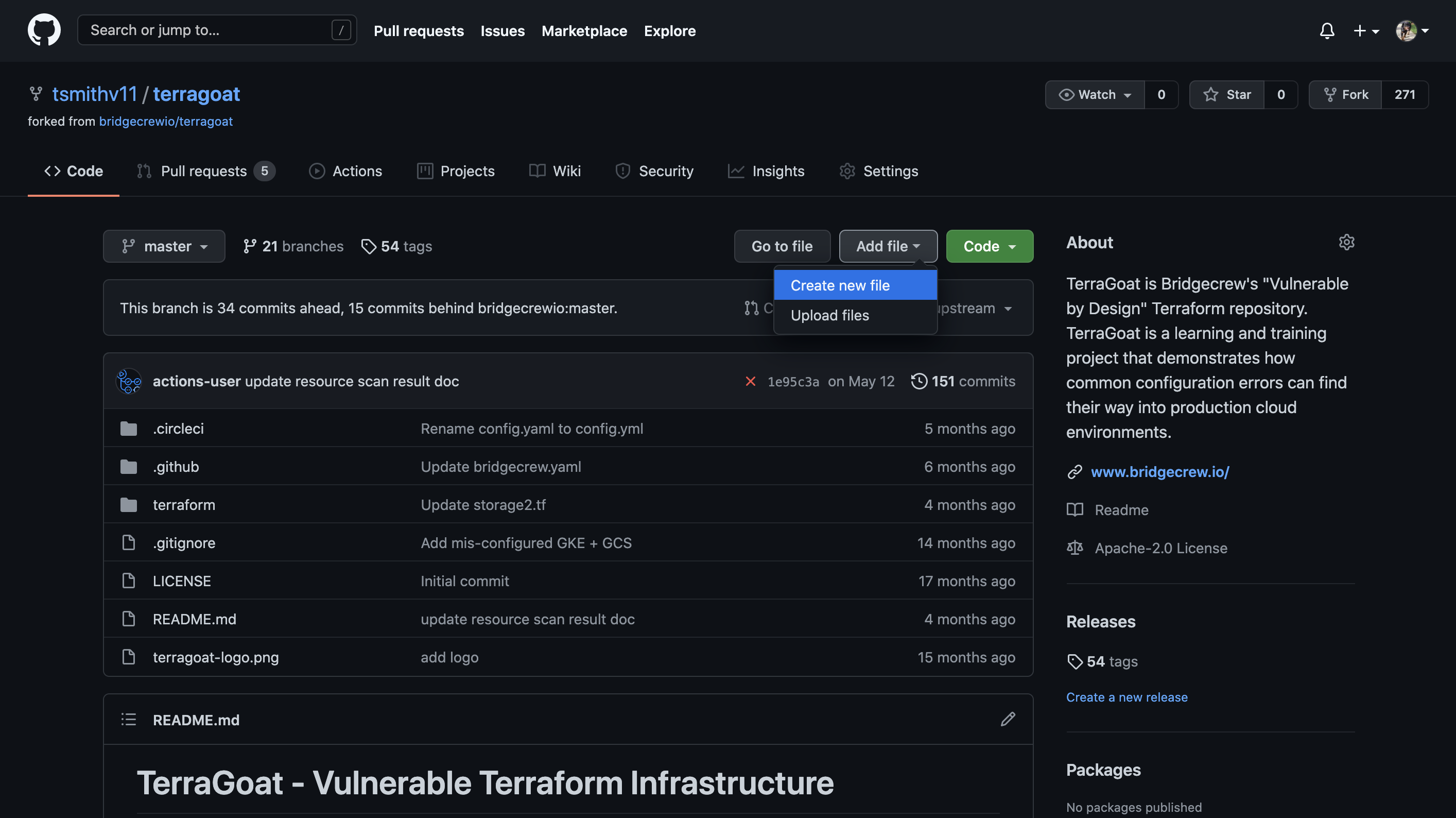1456x818 pixels.
Task: Switch to the Security tab
Action: click(x=654, y=171)
